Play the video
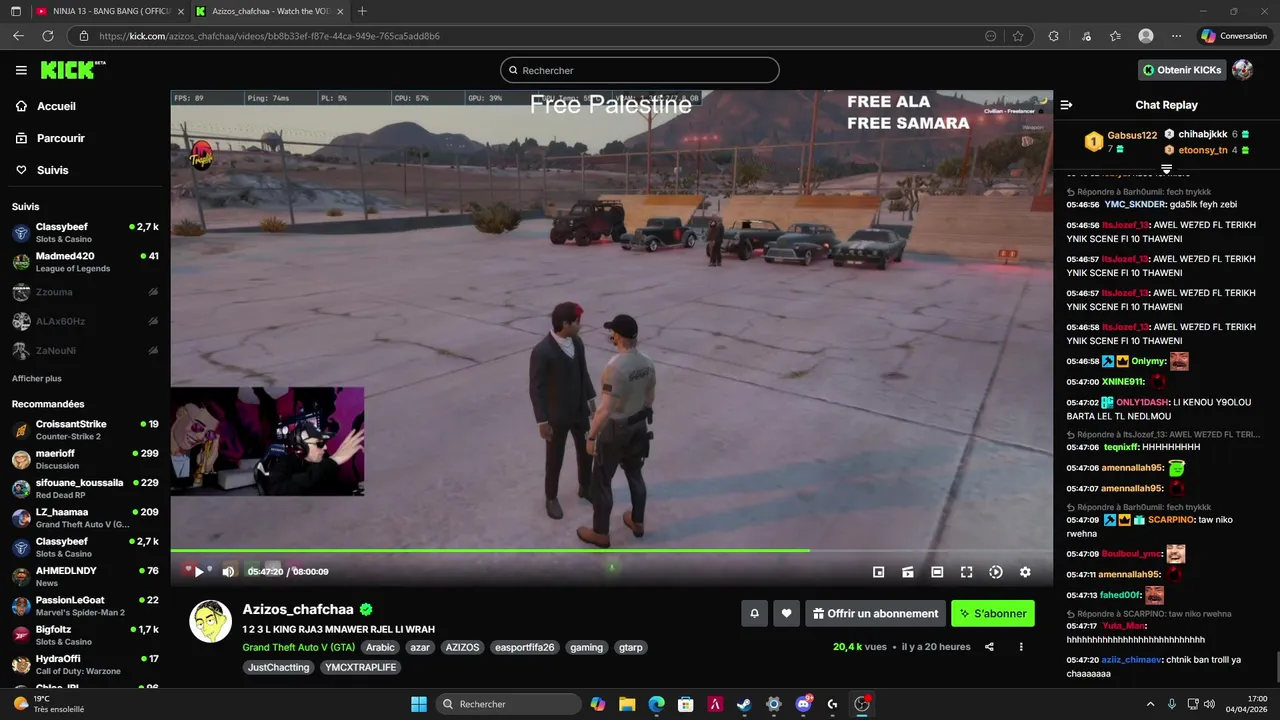Viewport: 1280px width, 720px height. (x=199, y=572)
